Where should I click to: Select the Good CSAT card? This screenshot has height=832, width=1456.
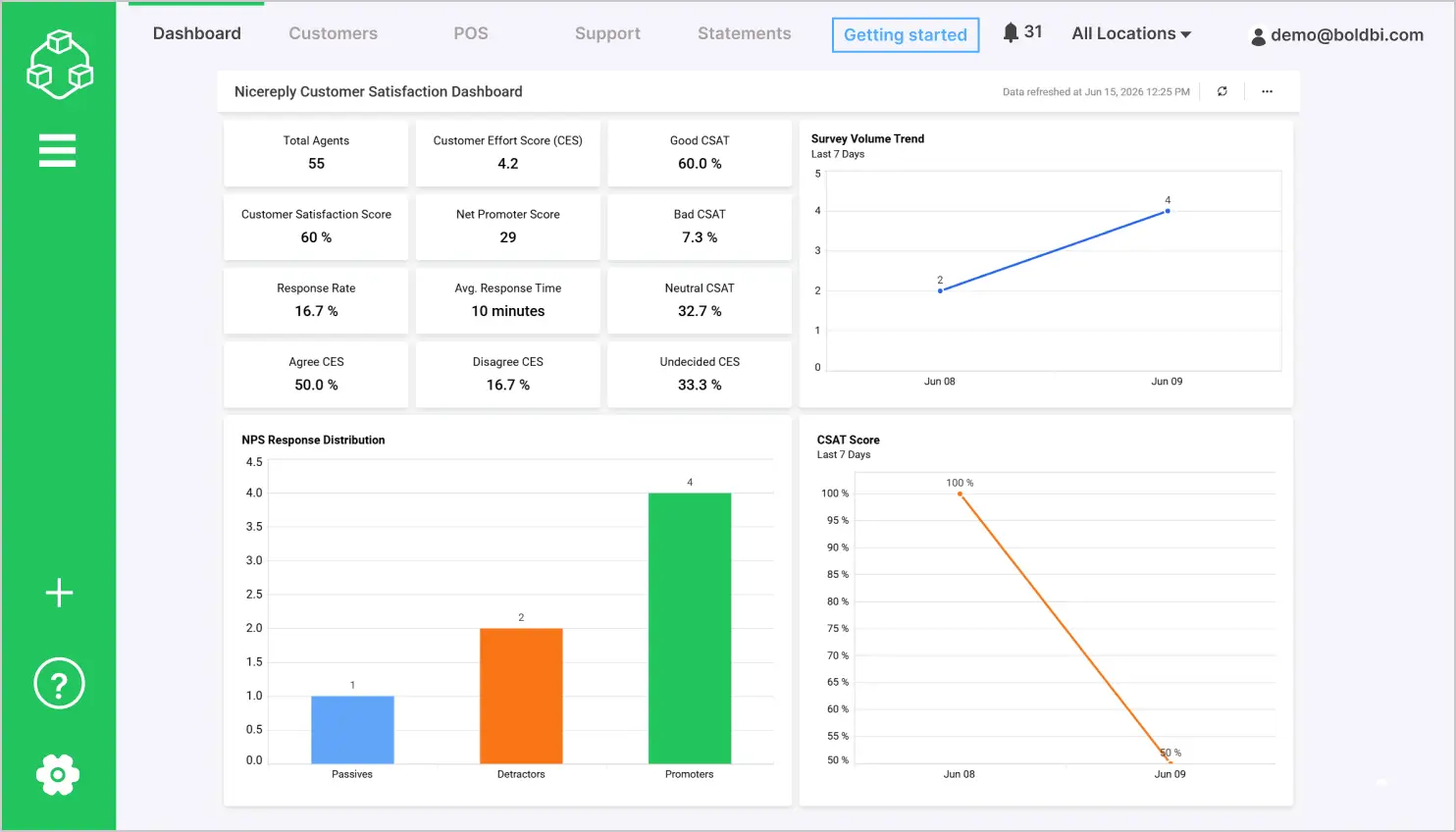click(700, 153)
